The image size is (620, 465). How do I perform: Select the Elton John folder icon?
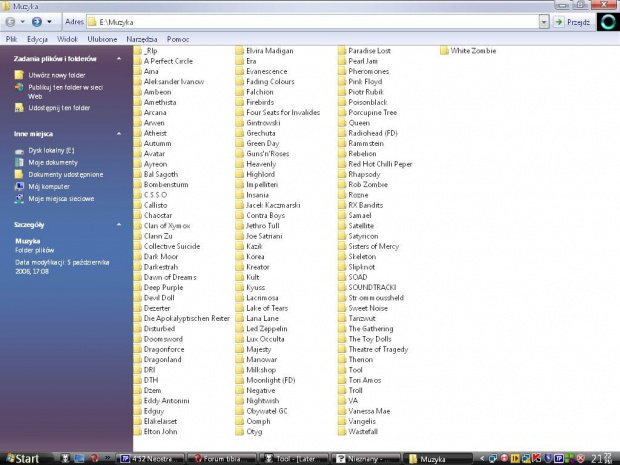(x=138, y=431)
